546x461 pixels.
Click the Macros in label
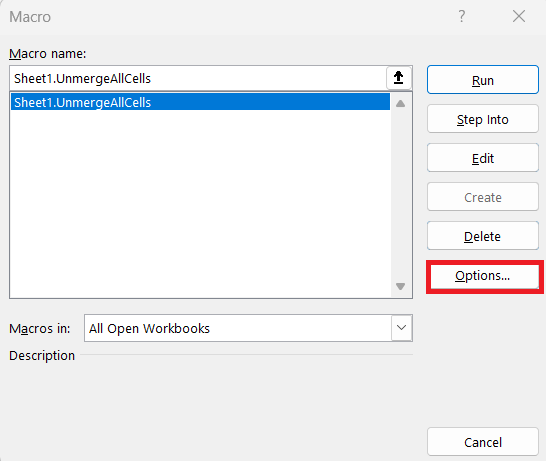[x=40, y=328]
